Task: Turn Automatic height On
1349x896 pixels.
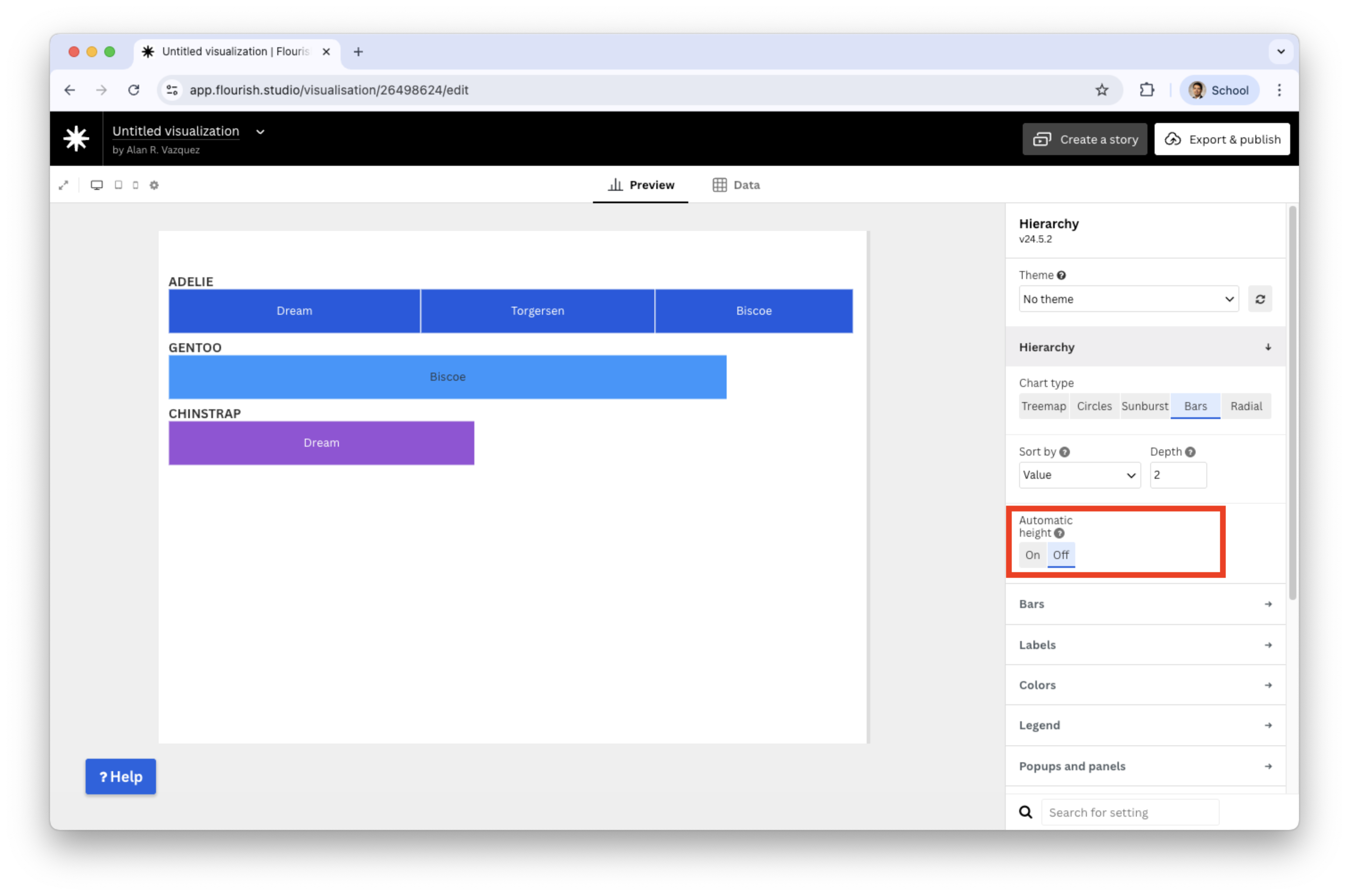Action: 1032,555
